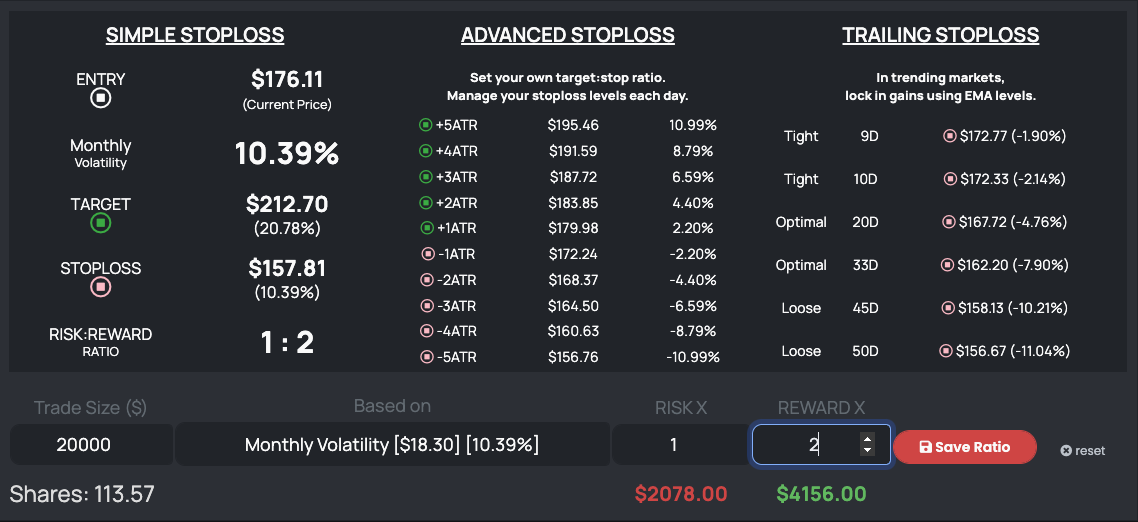The width and height of the screenshot is (1138, 522).
Task: Open the Monthly Volatility 'Based on' dropdown
Action: click(x=392, y=445)
